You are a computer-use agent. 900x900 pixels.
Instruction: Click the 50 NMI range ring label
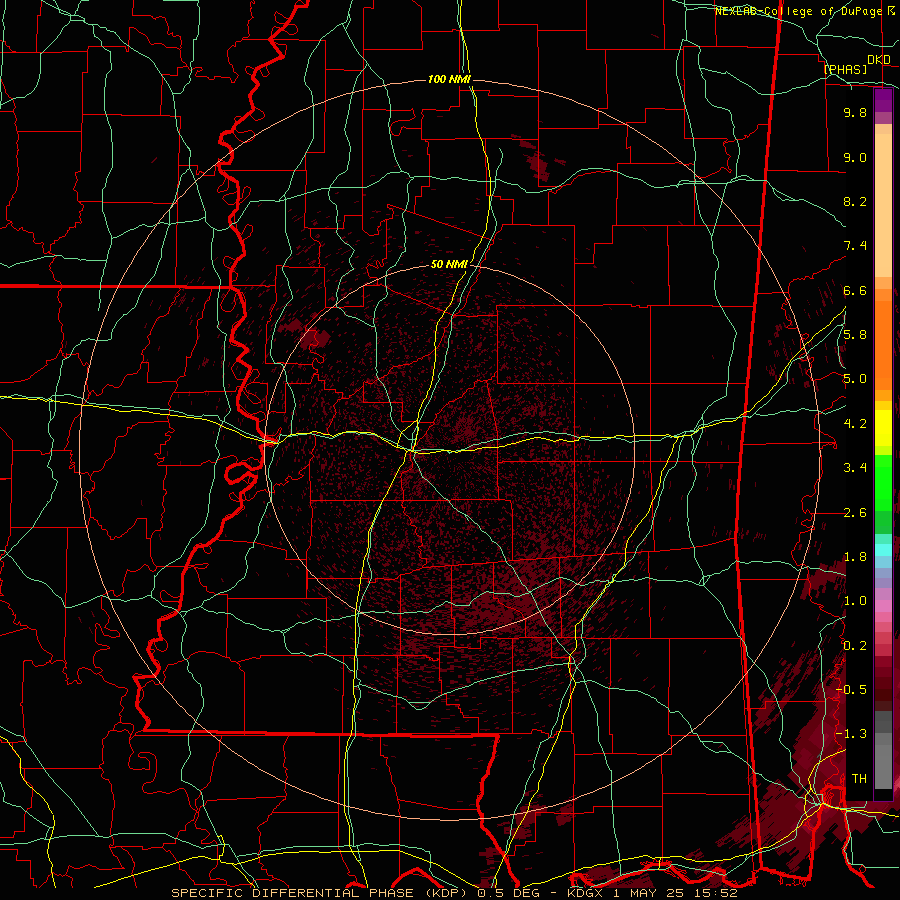click(449, 264)
